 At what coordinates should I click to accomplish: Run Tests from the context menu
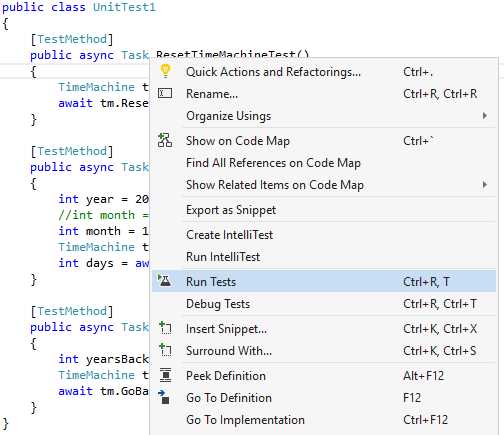coord(324,282)
